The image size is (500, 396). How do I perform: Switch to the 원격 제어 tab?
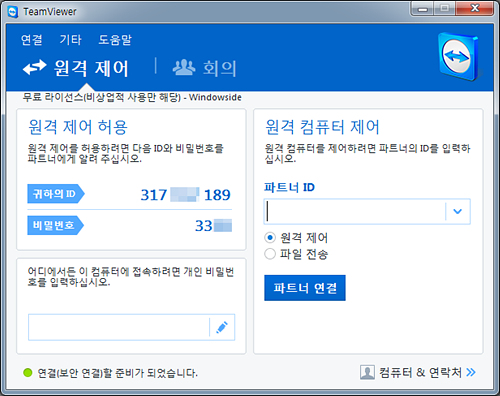click(76, 68)
